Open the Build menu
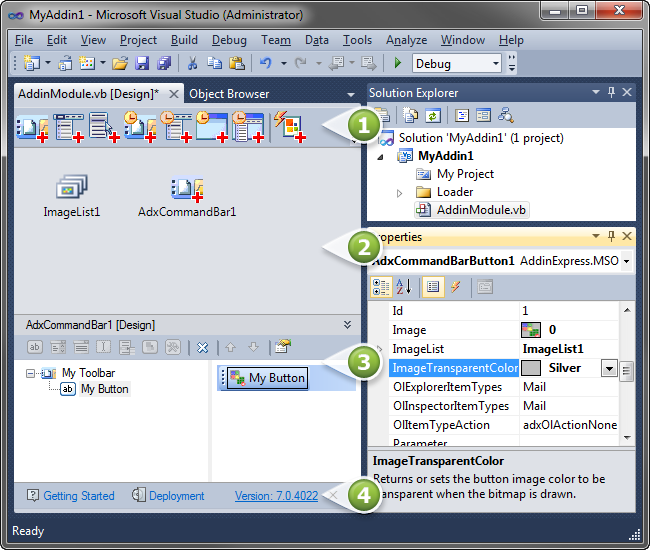The height and width of the screenshot is (550, 650). tap(184, 40)
